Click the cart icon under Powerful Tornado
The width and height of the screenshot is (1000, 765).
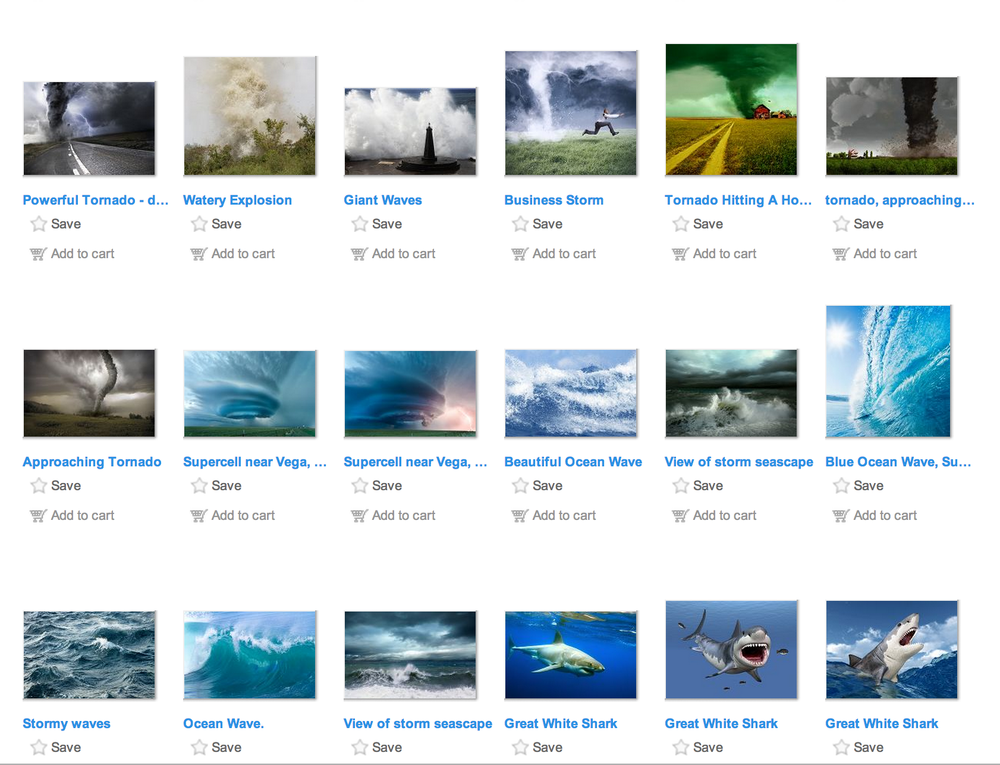click(x=38, y=254)
